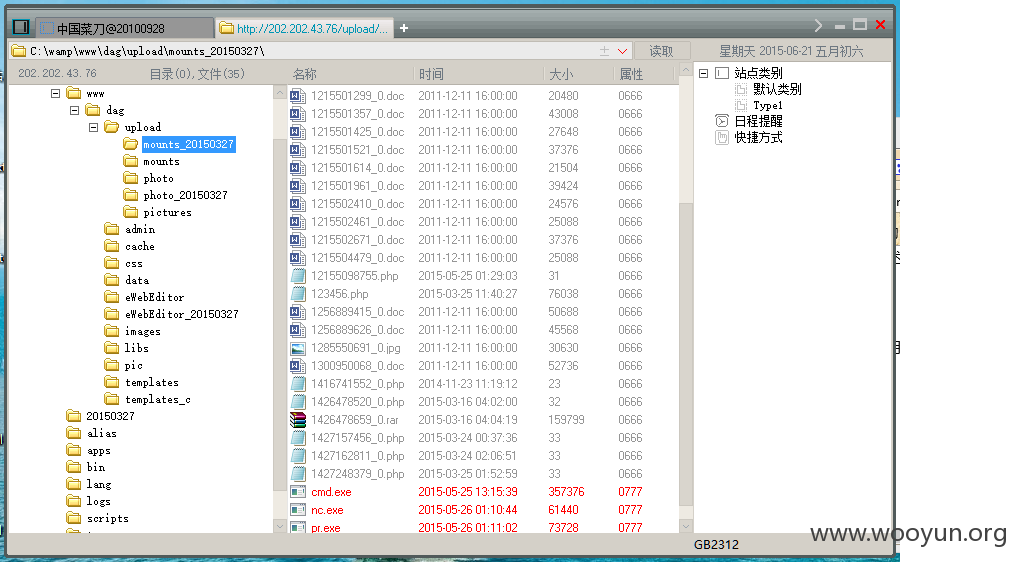Click the 202.202.43.76 host label
Viewport: 1016px width, 562px height.
57,73
